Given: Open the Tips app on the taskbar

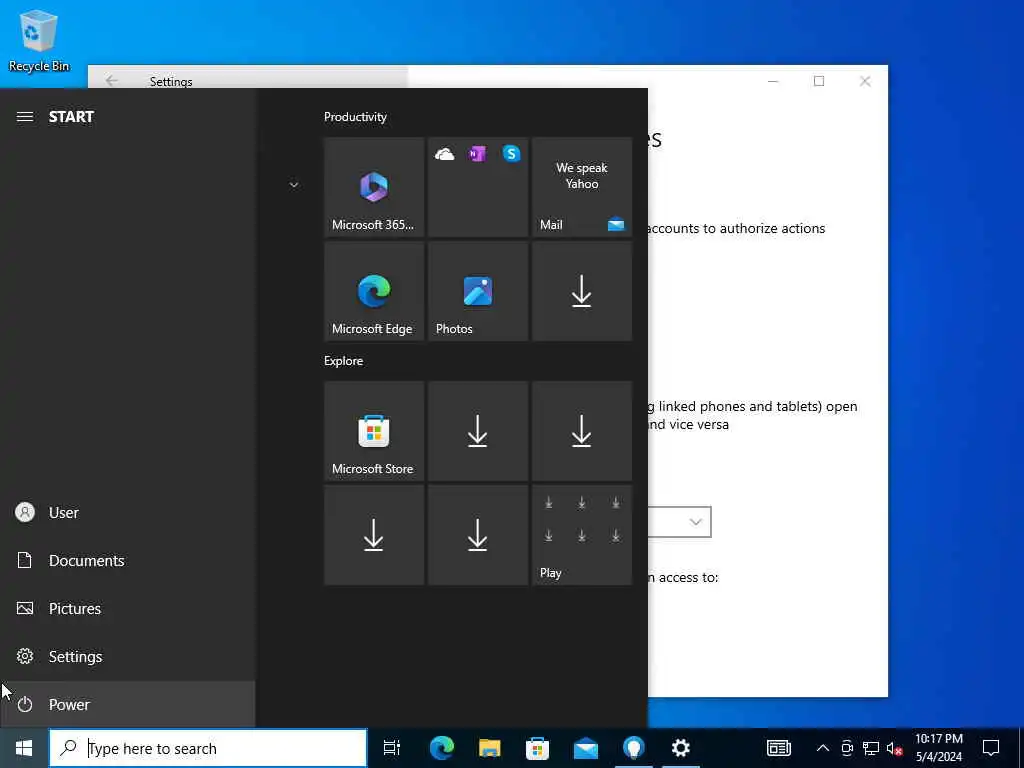Looking at the screenshot, I should [x=633, y=748].
